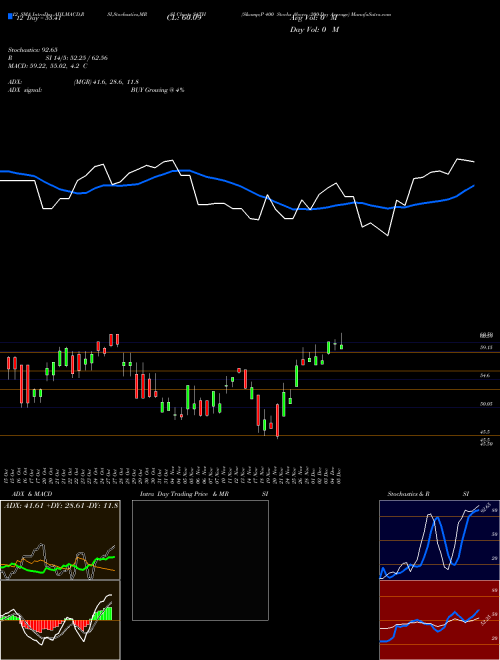Click the 'ADX: 41.61 +DY: 28.61 -DY: 11.8' header
The image size is (500, 660).
pos(61,505)
